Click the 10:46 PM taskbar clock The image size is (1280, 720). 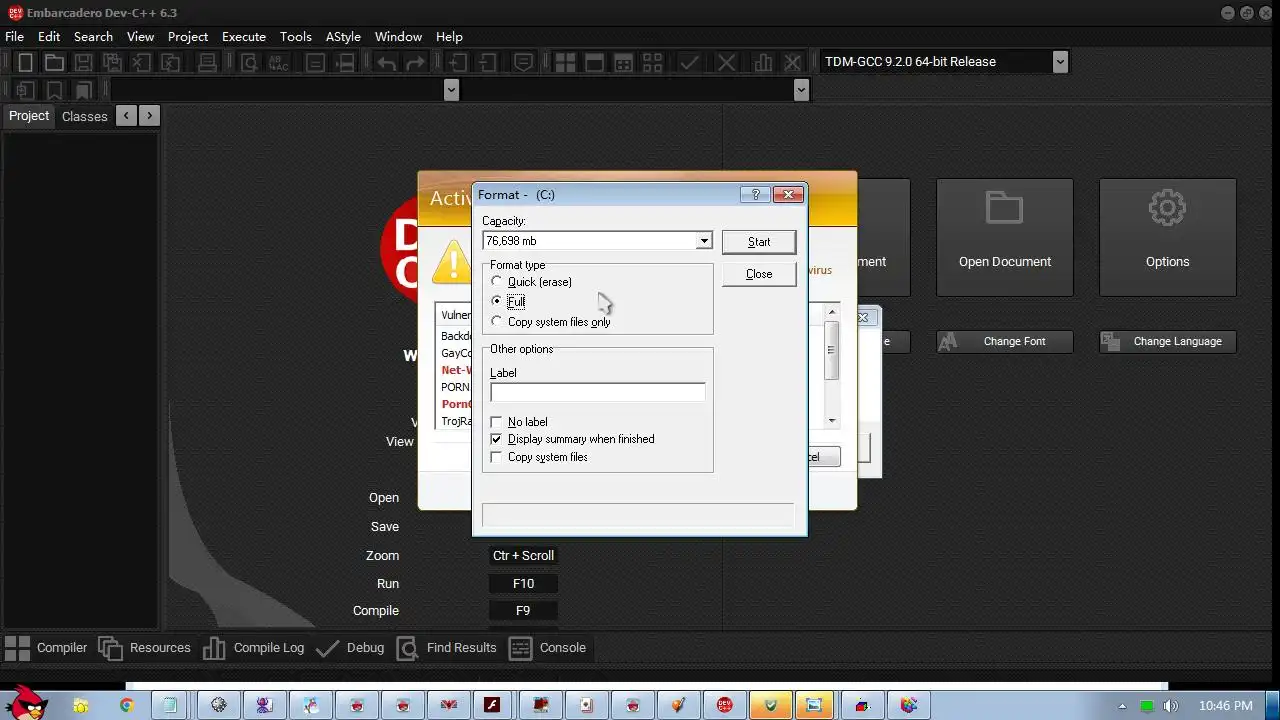coord(1225,706)
